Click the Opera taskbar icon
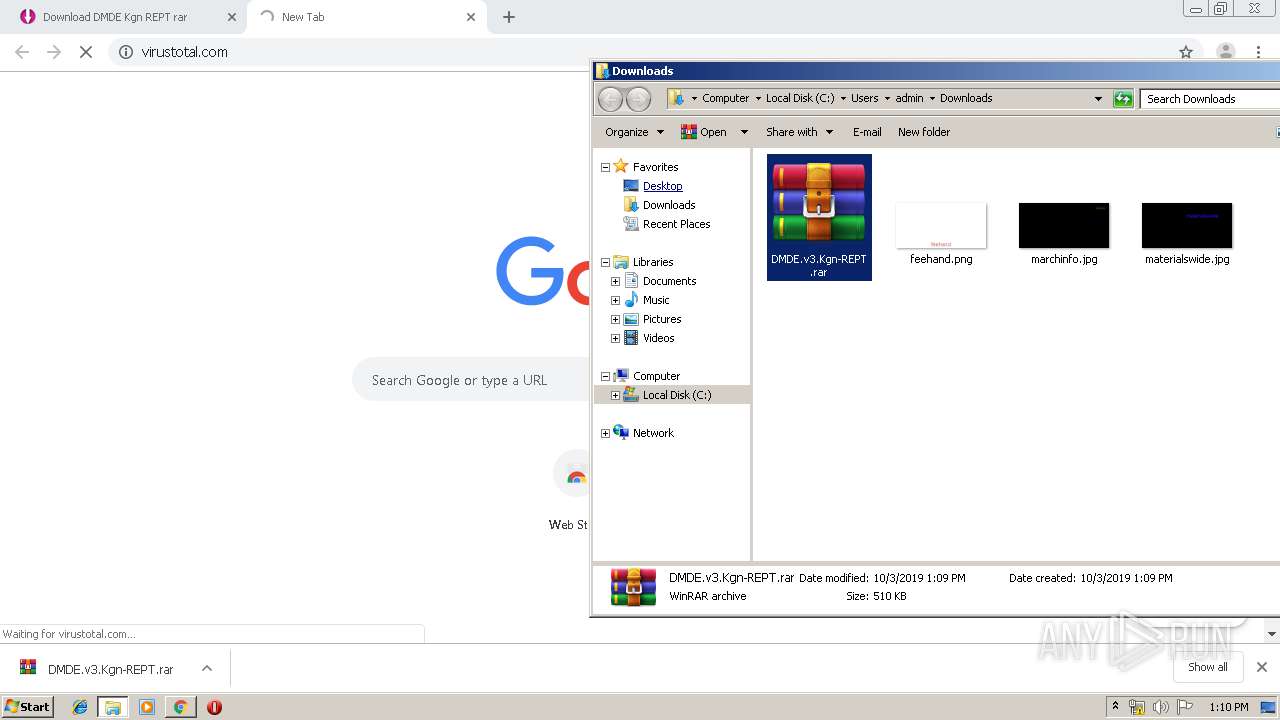Image resolution: width=1280 pixels, height=720 pixels. (x=214, y=707)
